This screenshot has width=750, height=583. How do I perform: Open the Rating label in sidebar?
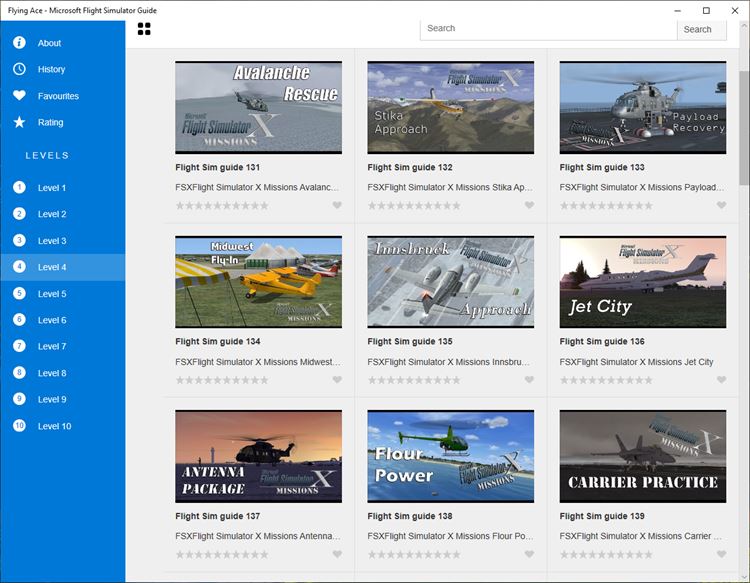pyautogui.click(x=50, y=122)
